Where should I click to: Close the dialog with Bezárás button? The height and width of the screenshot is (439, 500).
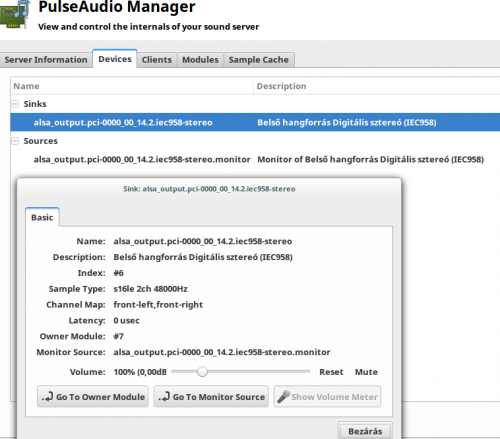(x=365, y=431)
